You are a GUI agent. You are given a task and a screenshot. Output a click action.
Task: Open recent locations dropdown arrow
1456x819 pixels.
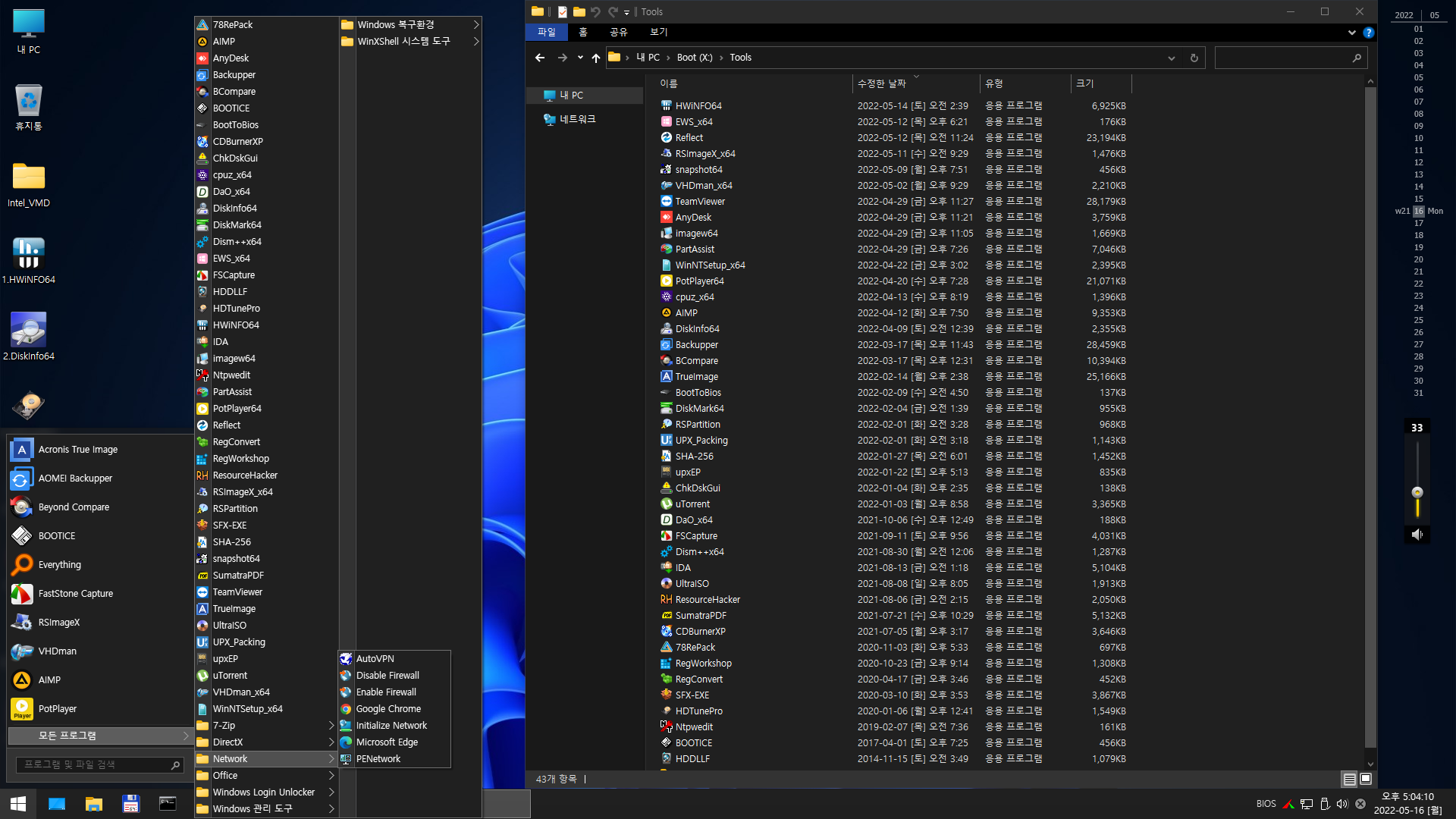point(580,58)
